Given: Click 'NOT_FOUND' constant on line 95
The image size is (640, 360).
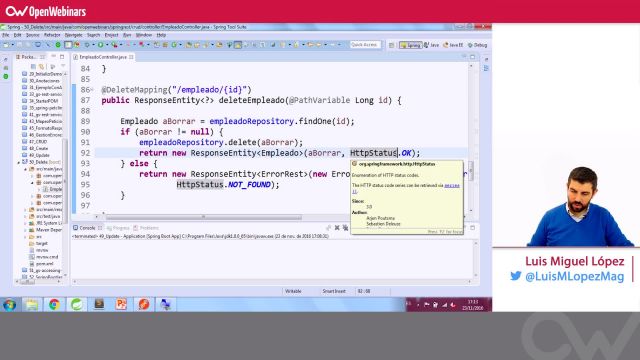Looking at the screenshot, I should [x=249, y=184].
